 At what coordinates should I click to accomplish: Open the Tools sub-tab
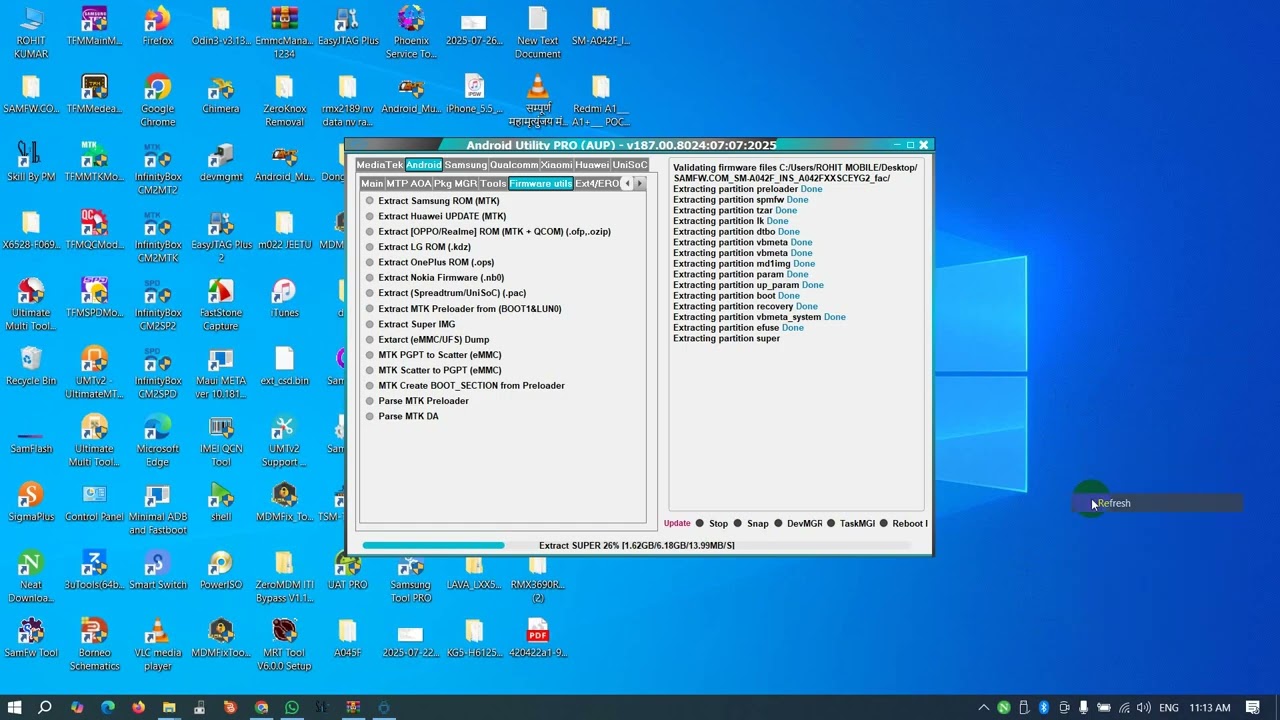click(493, 184)
